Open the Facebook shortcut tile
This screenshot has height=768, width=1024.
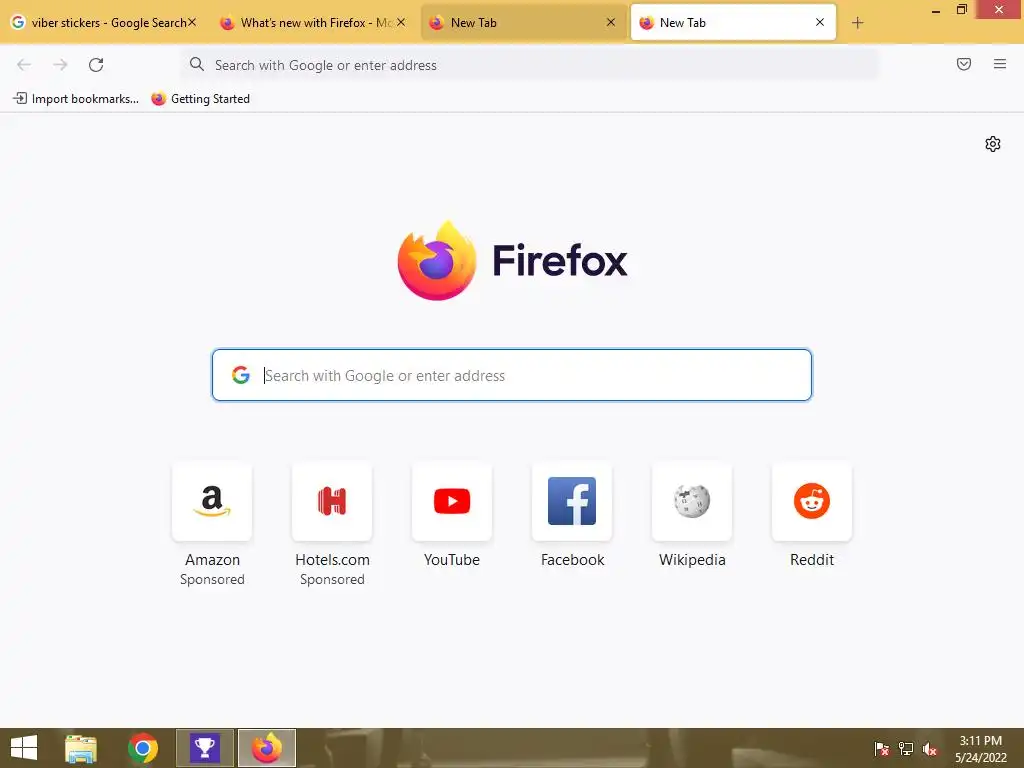(x=572, y=502)
